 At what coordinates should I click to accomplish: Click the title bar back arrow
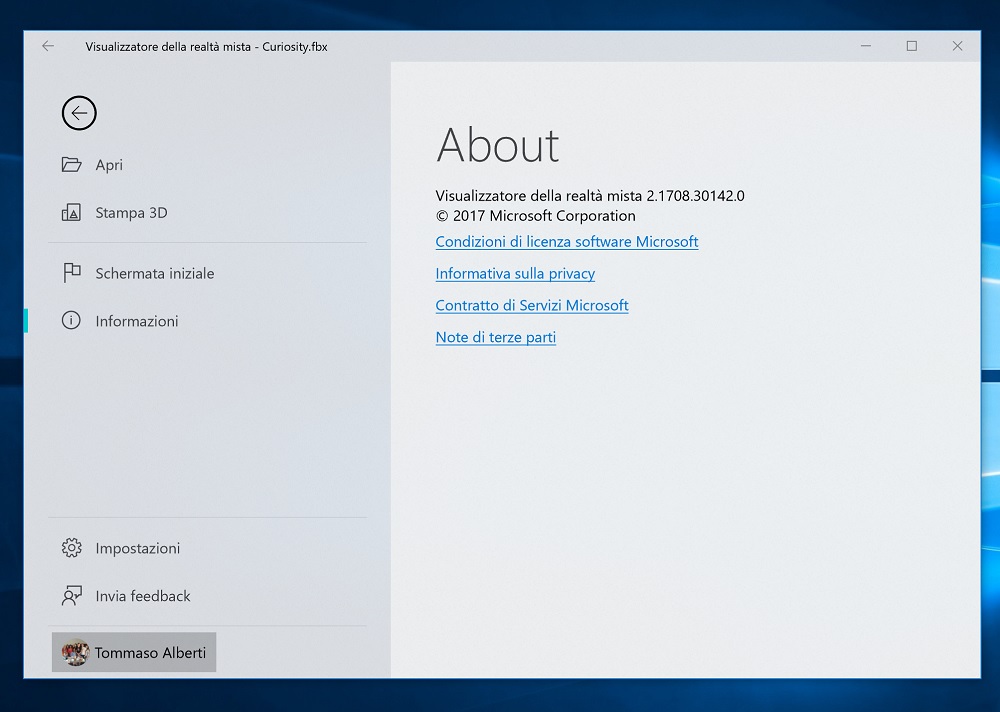[48, 46]
